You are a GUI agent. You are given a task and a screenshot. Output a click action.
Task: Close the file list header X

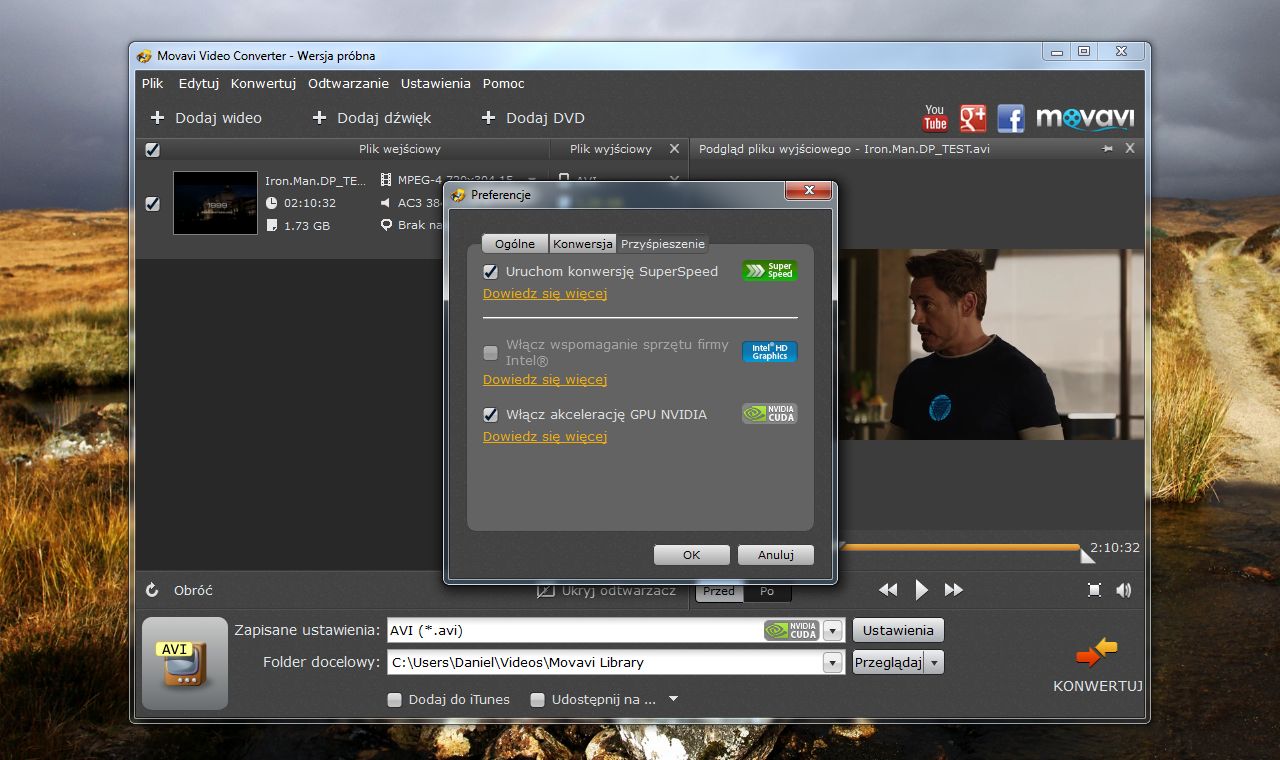point(674,149)
